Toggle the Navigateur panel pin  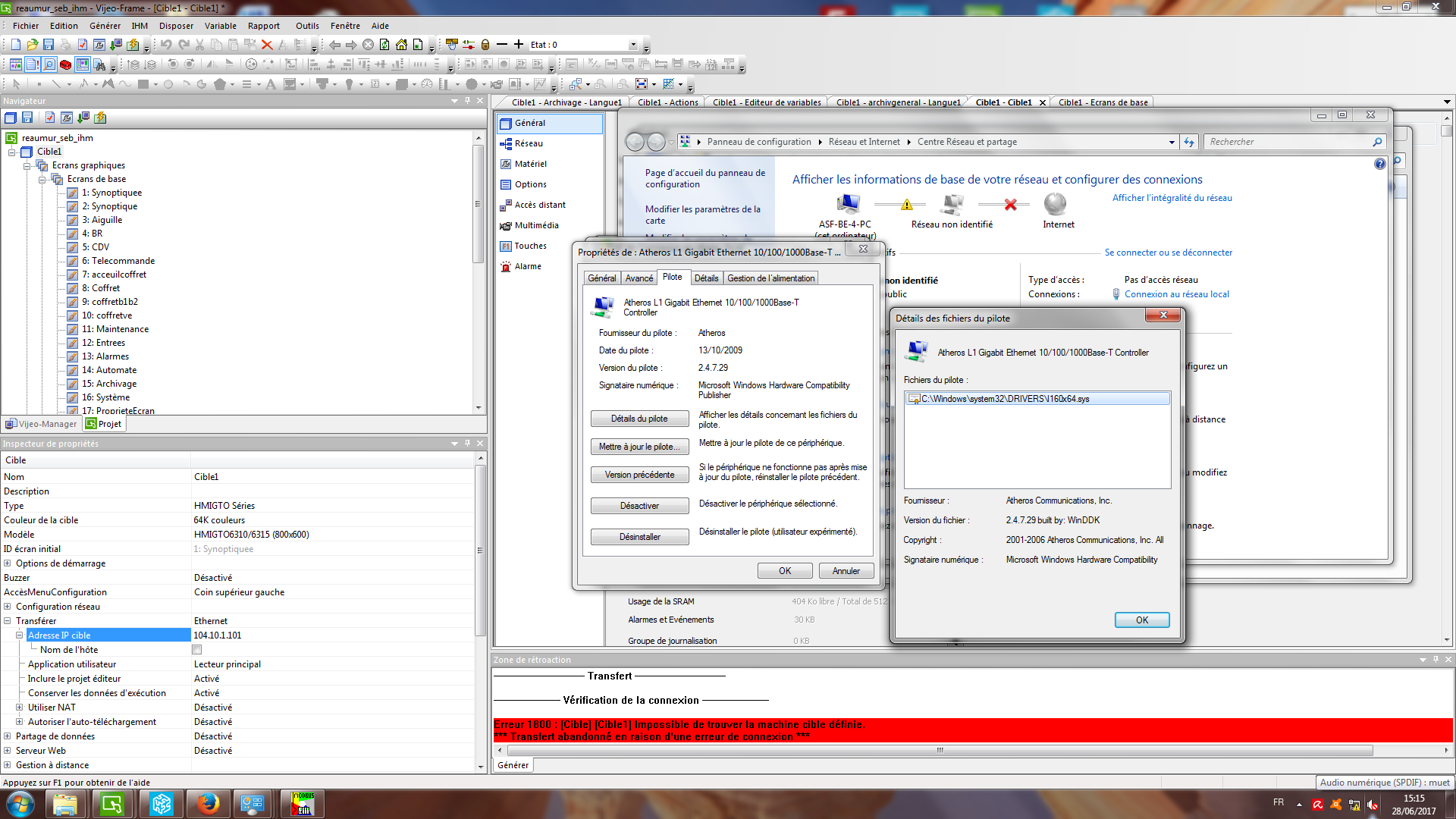(x=467, y=101)
